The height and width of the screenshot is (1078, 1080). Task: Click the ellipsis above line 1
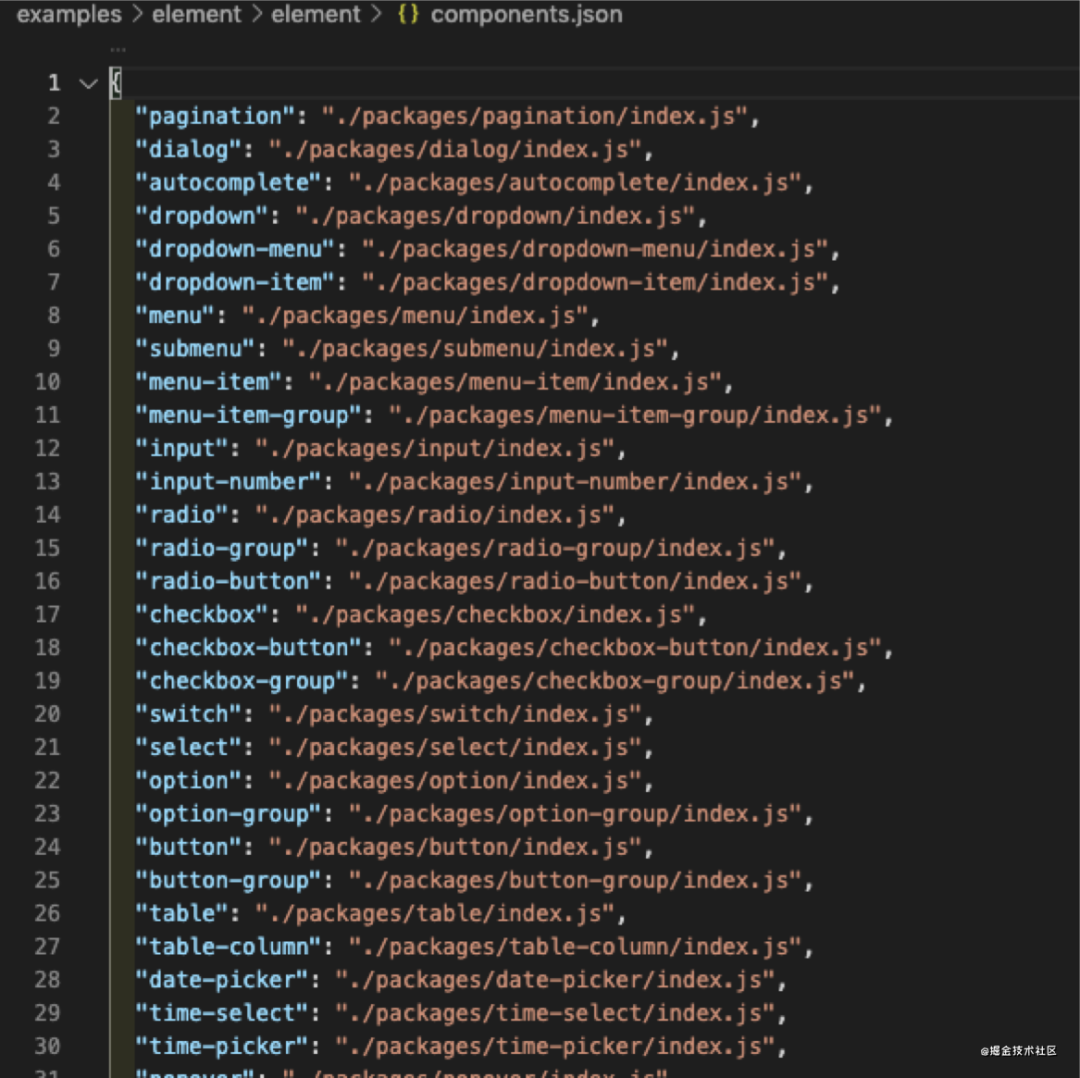pyautogui.click(x=118, y=49)
